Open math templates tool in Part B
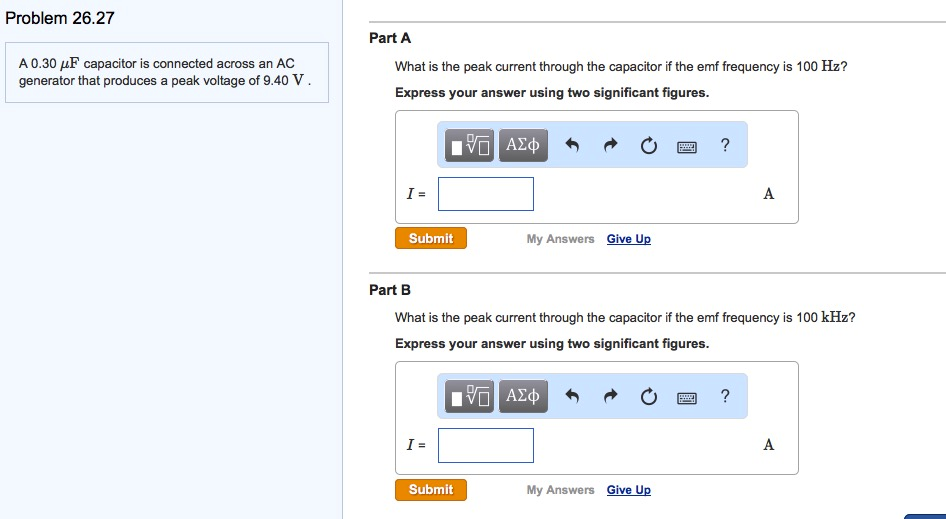946x519 pixels. coord(470,397)
